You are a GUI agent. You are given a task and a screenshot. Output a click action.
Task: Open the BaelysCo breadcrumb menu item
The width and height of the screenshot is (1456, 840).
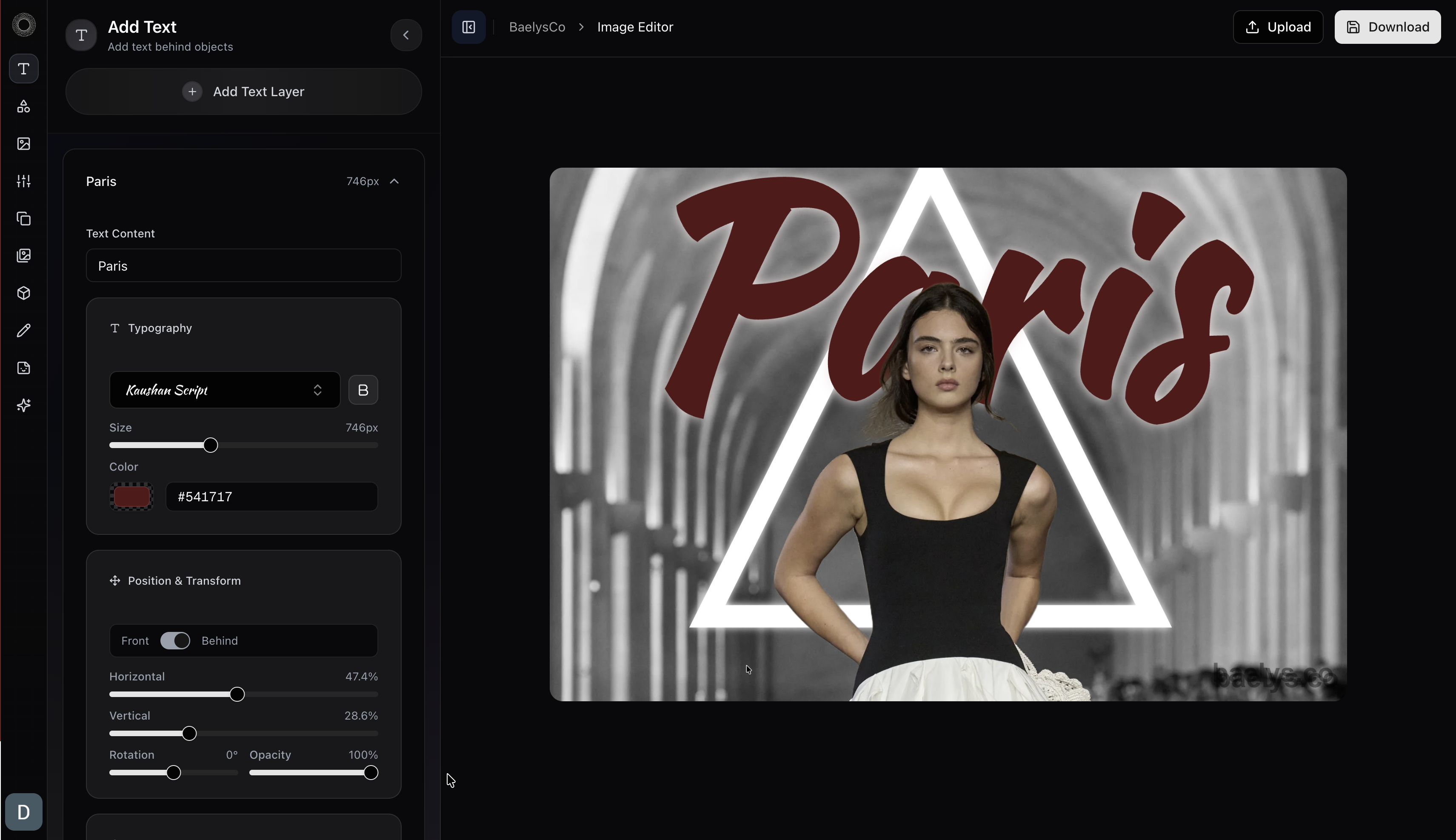pos(536,26)
